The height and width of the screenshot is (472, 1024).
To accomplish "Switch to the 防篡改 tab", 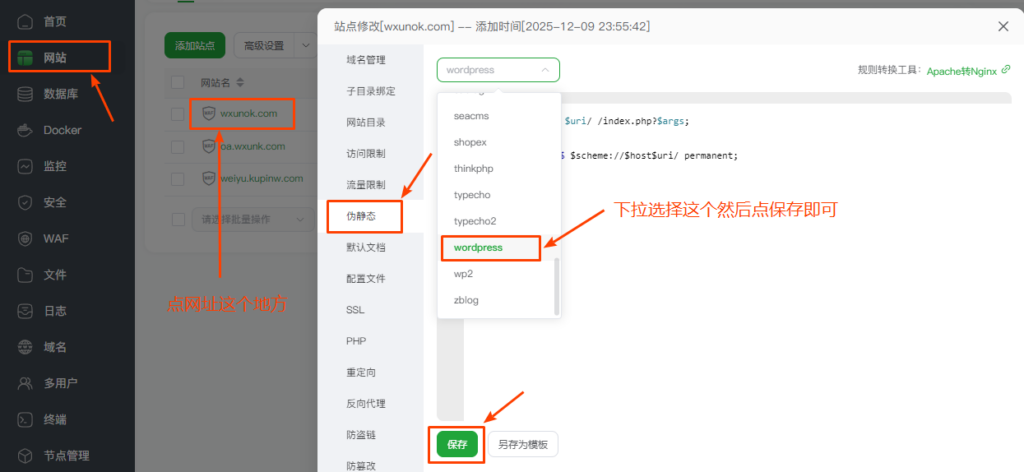I will [x=370, y=465].
